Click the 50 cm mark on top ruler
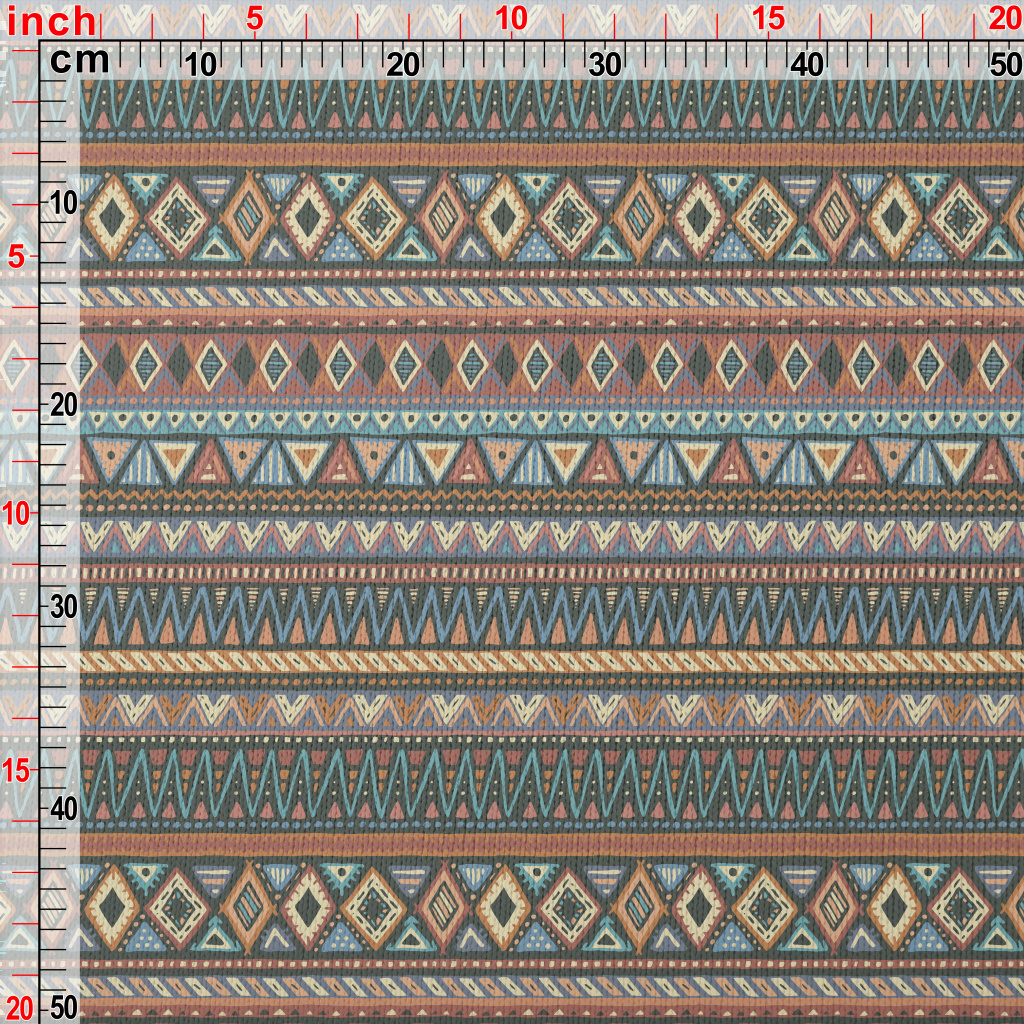 coord(1004,65)
